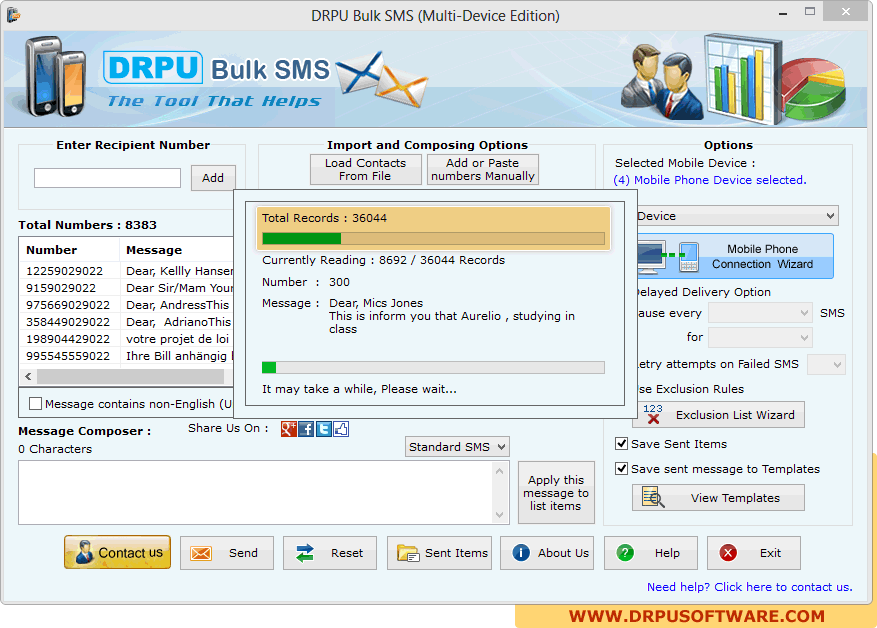This screenshot has width=877, height=628.
Task: Select row with number 975669029022
Action: point(126,305)
